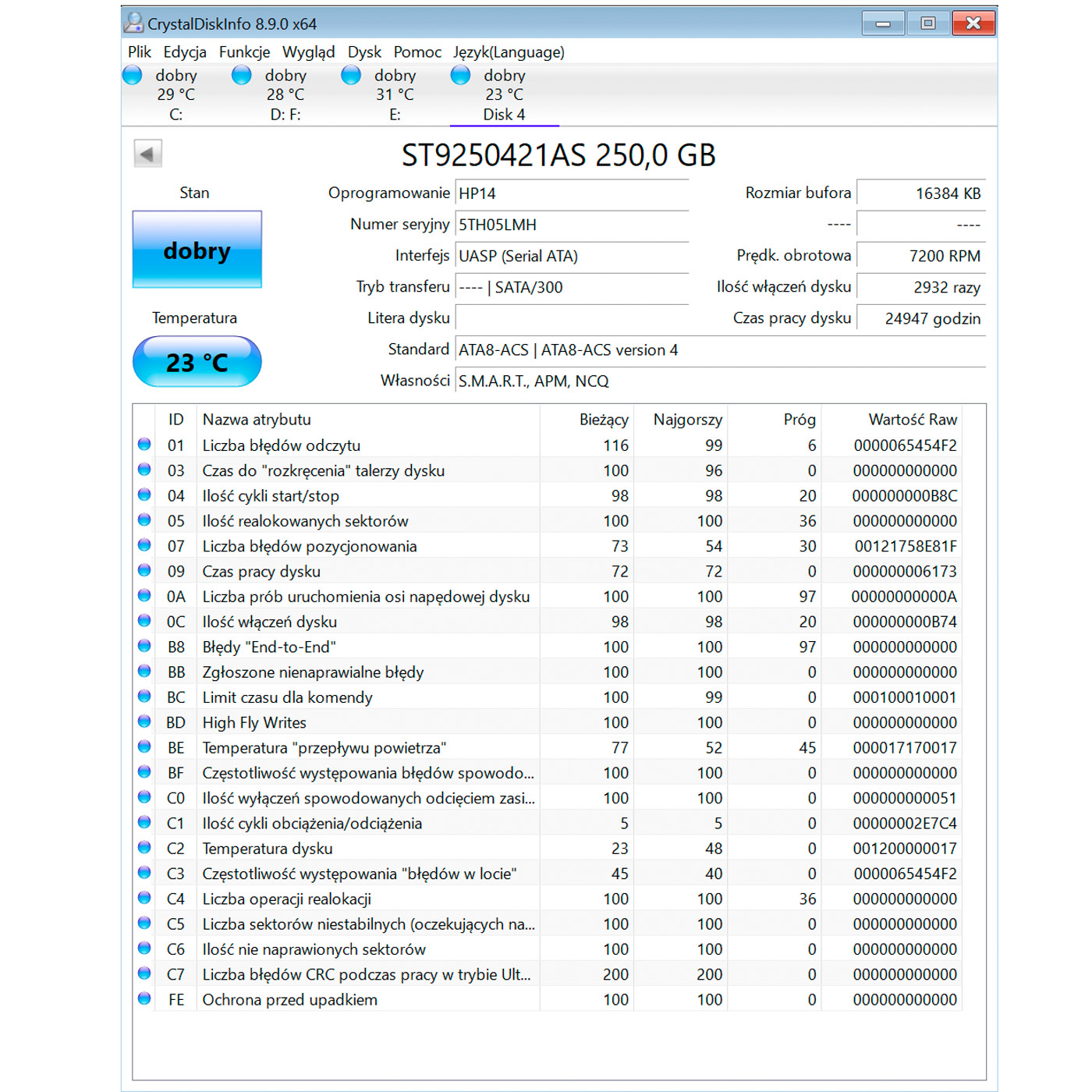Image resolution: width=1092 pixels, height=1092 pixels.
Task: Click the Interfejs field UASP (Serial ATA)
Action: pyautogui.click(x=572, y=256)
